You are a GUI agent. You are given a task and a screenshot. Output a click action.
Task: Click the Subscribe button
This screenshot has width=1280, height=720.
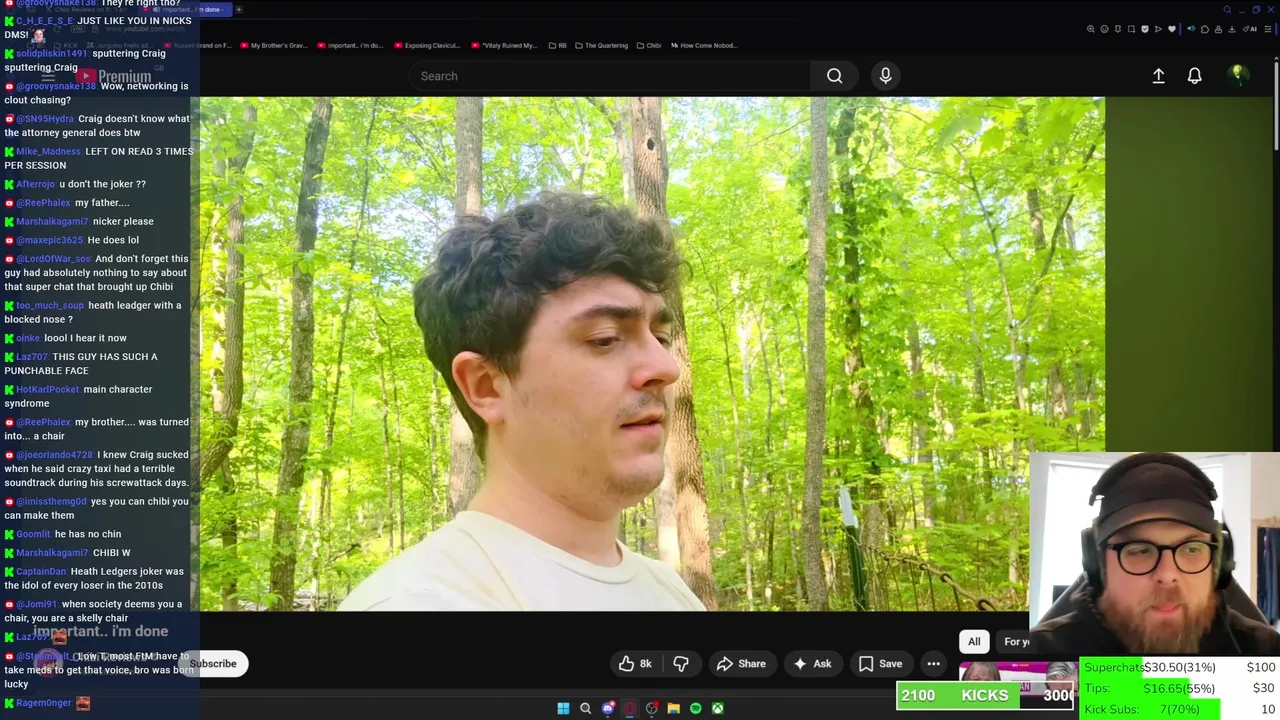click(x=213, y=663)
